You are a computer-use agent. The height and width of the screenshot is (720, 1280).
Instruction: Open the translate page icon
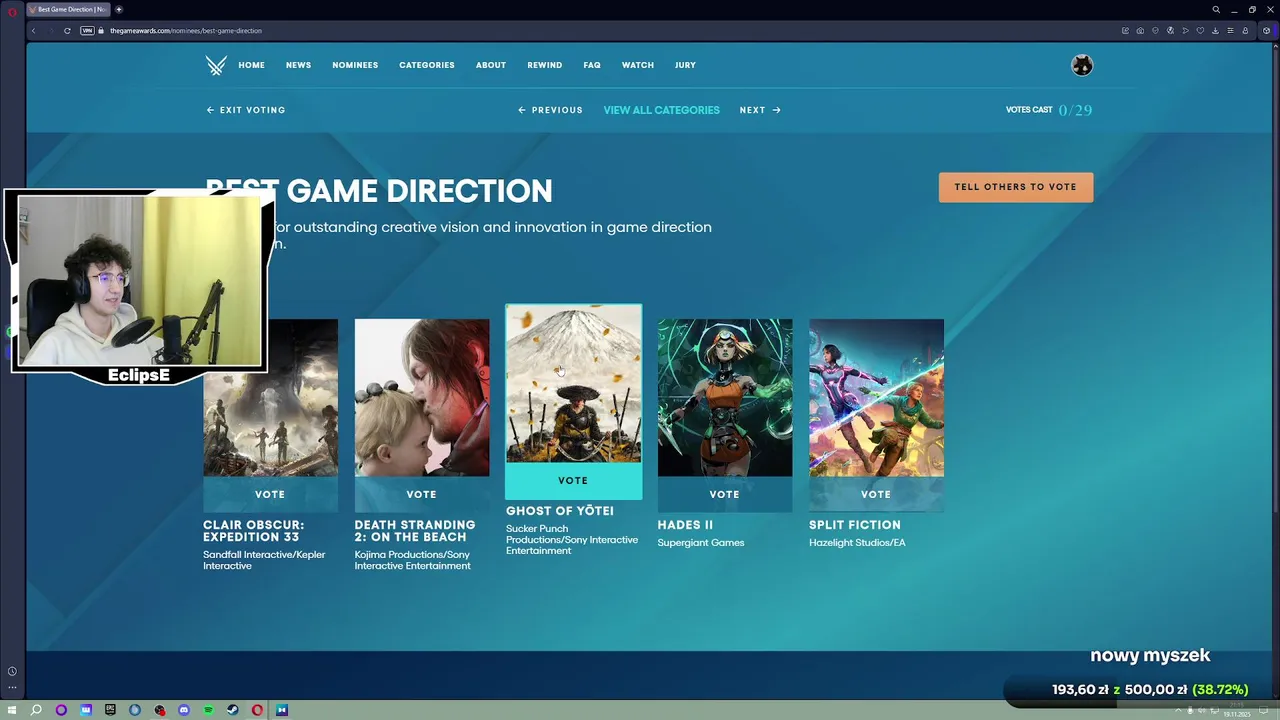(x=1170, y=31)
